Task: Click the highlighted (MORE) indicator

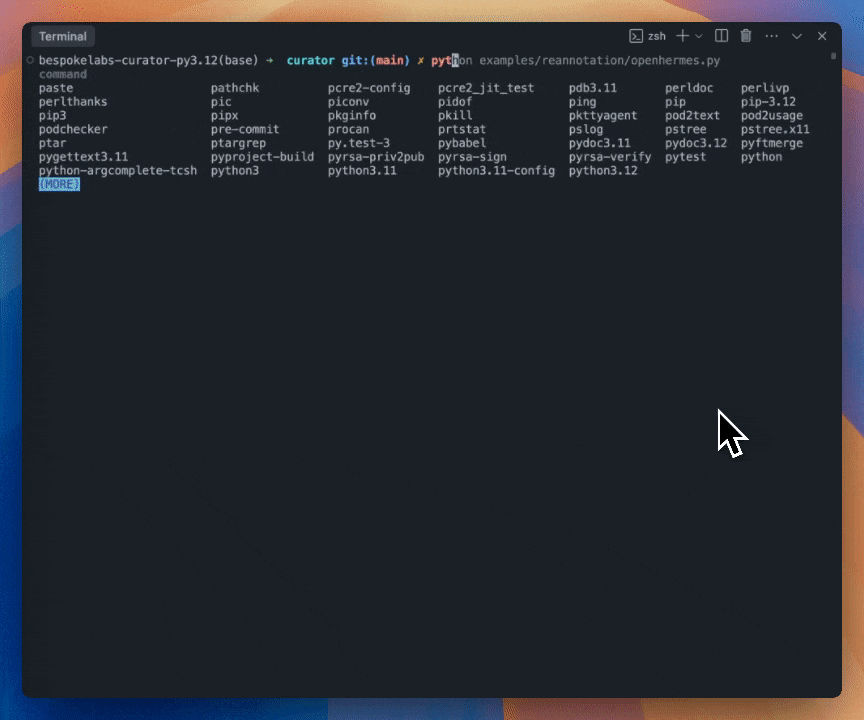Action: (59, 185)
